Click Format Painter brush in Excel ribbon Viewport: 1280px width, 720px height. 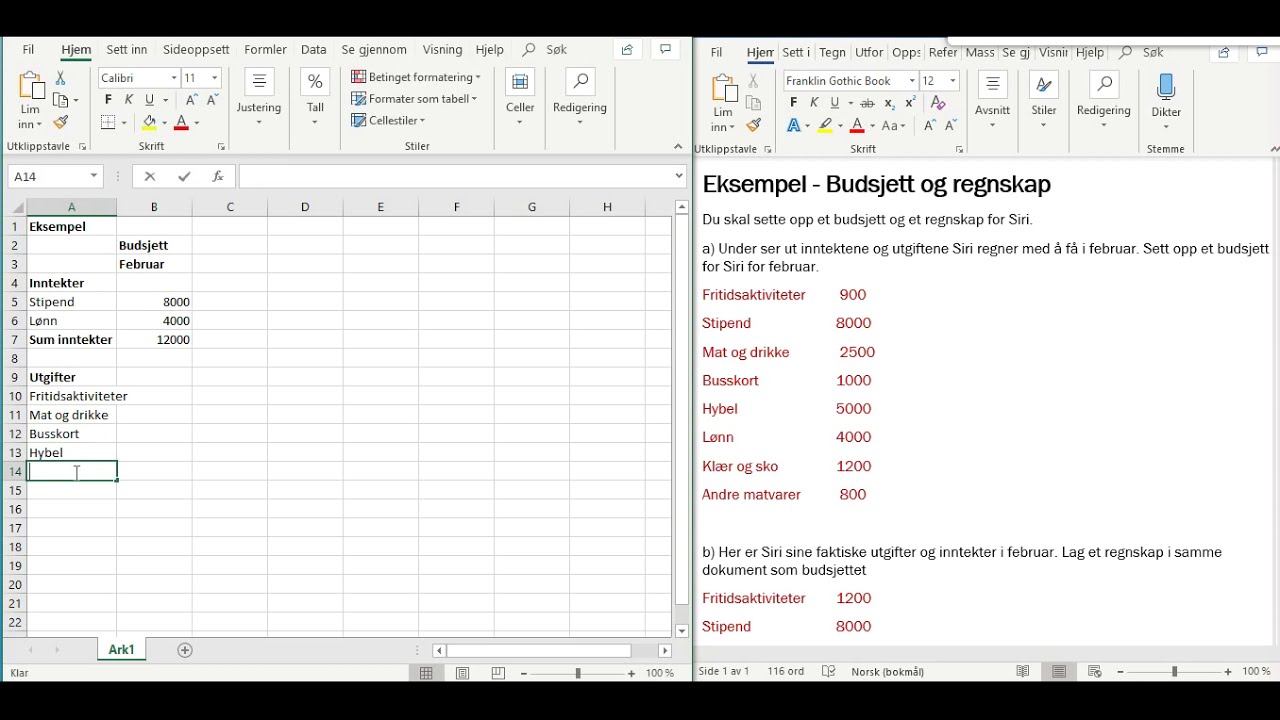pos(60,122)
